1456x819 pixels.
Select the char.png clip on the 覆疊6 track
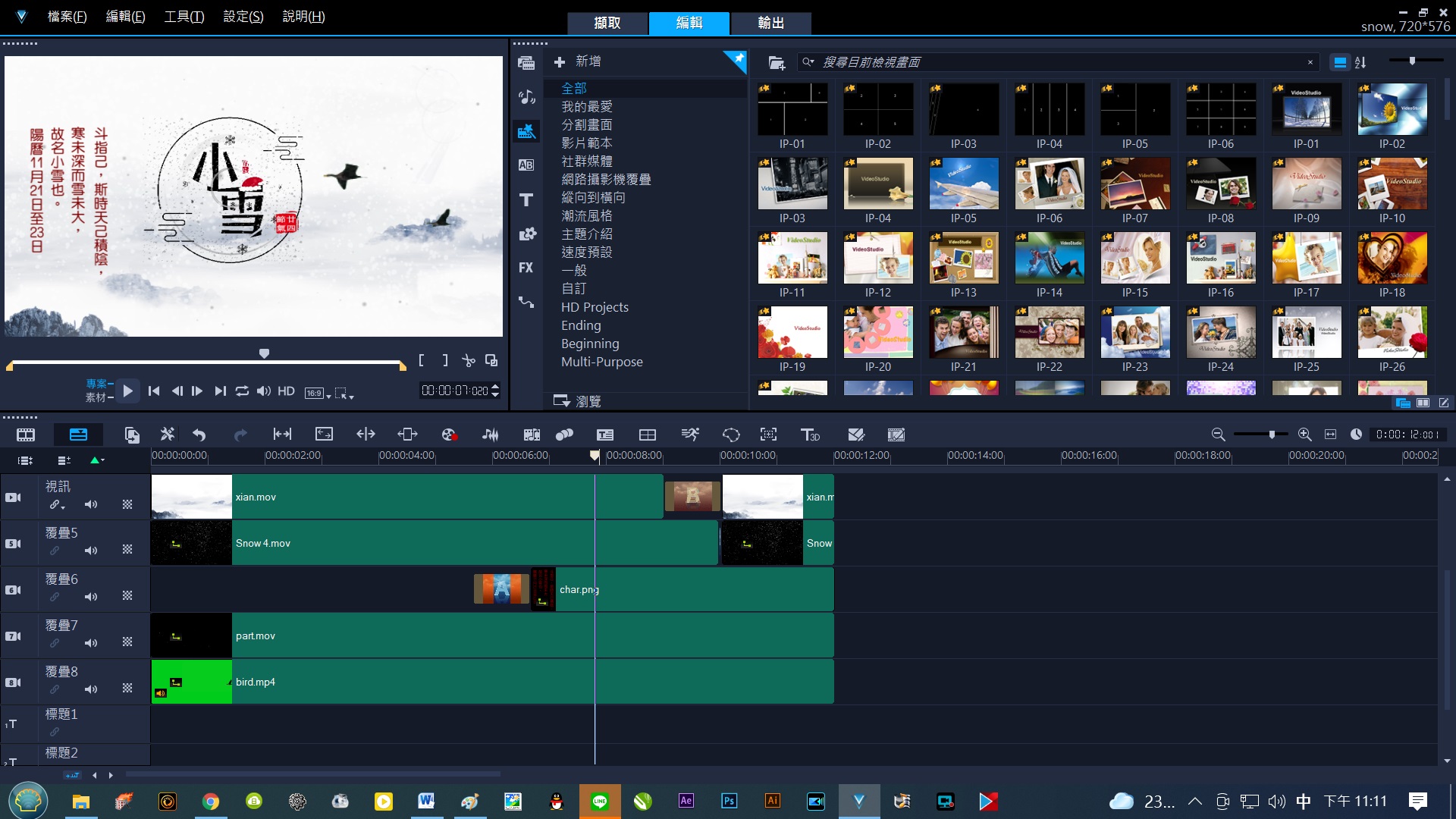tap(682, 589)
